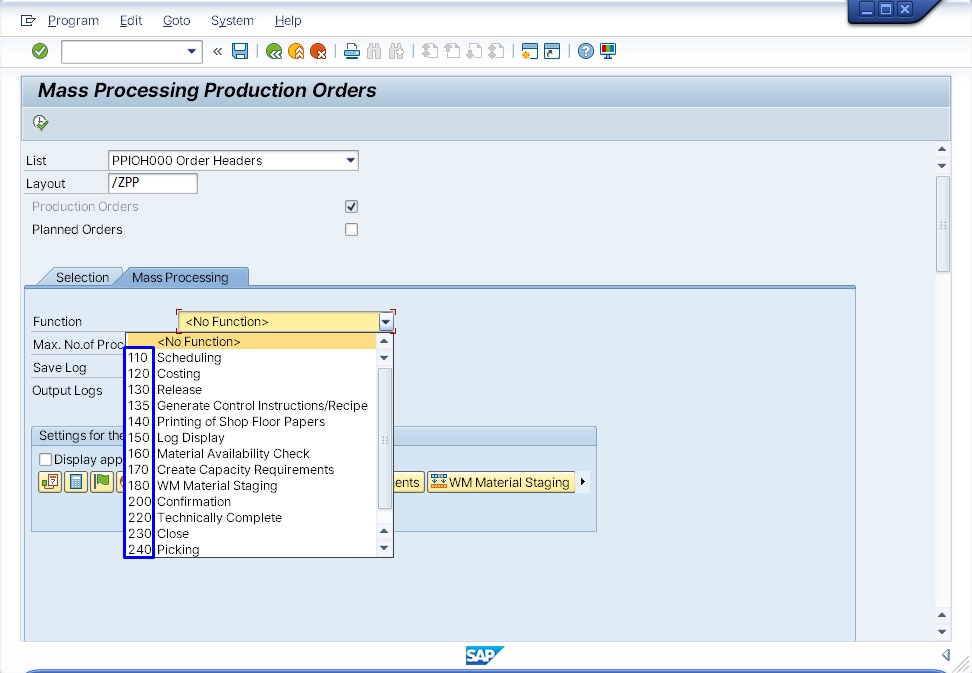Click the Create New Session icon
972x673 pixels.
(x=529, y=51)
